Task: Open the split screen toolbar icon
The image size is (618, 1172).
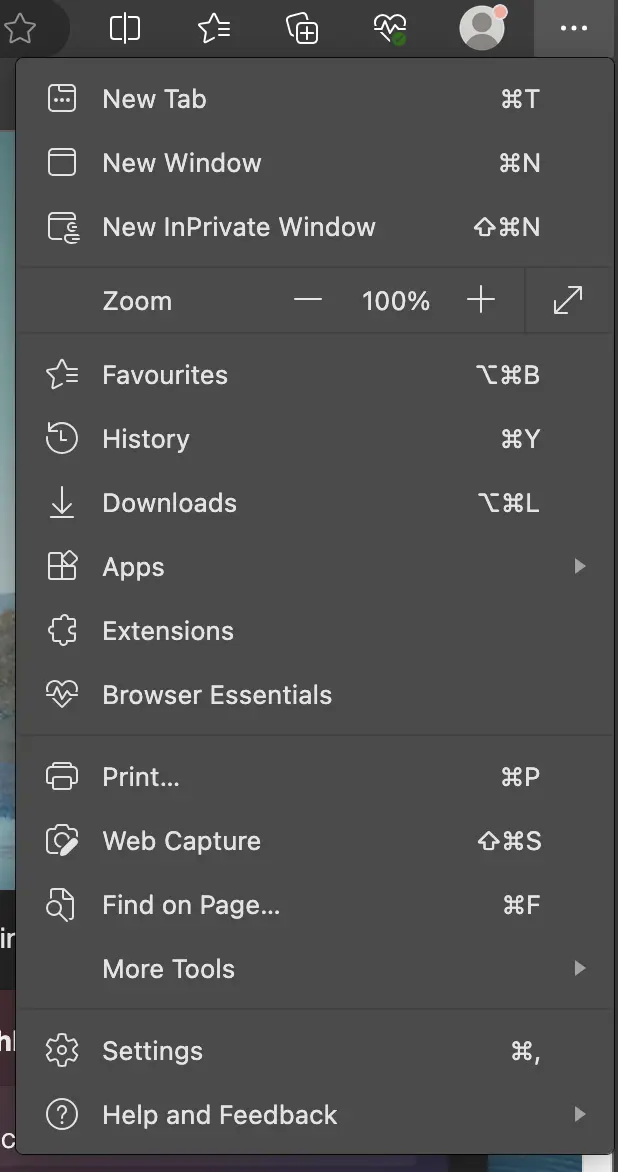Action: pyautogui.click(x=124, y=29)
